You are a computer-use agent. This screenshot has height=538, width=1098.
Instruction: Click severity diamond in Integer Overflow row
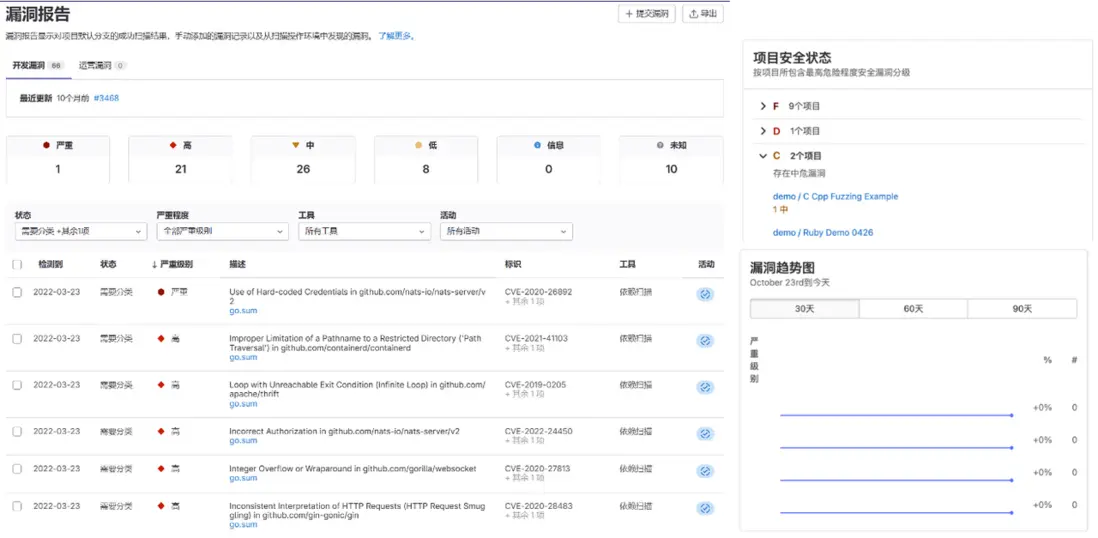click(x=162, y=468)
